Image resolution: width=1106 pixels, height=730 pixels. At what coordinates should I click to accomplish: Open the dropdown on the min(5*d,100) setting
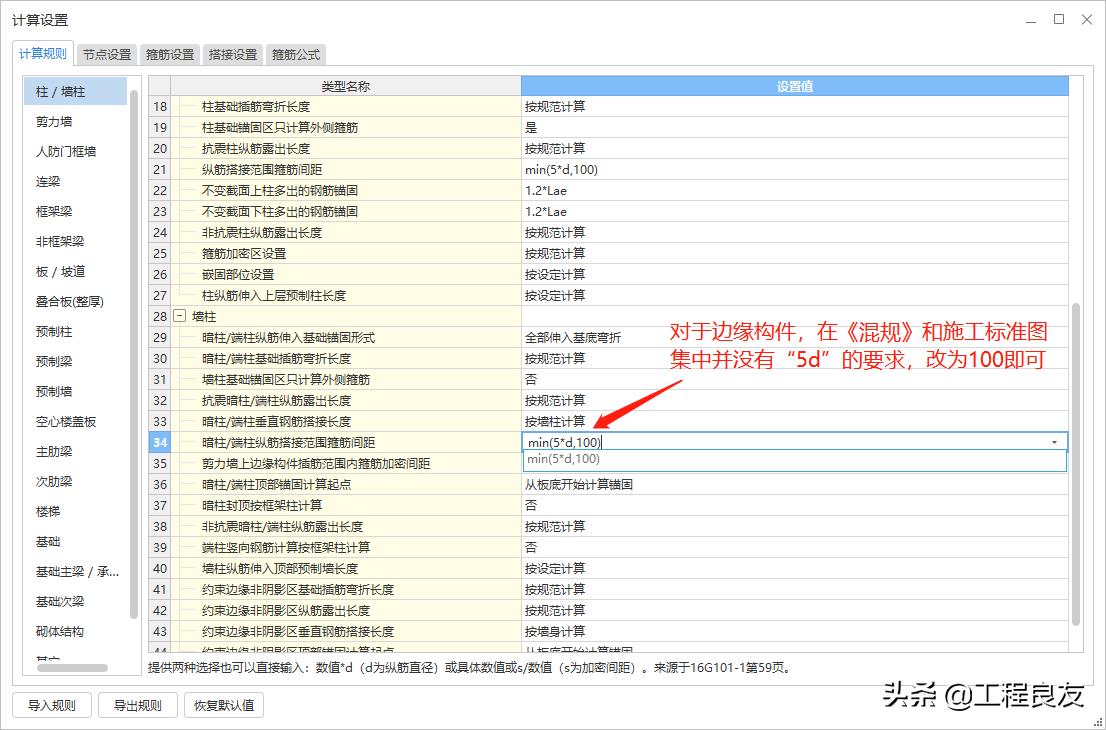click(1055, 441)
